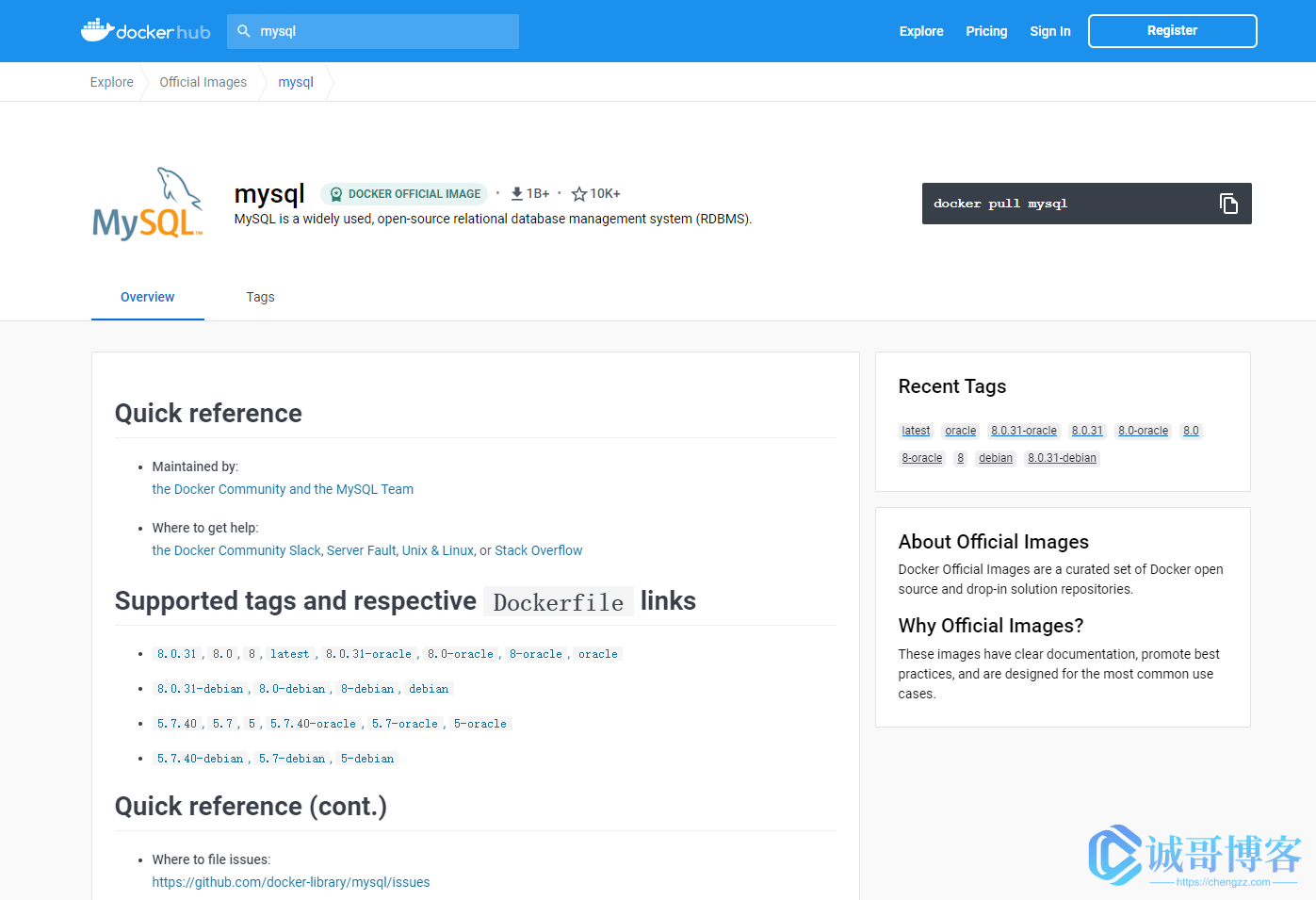Open the 5.7-debian Dockerfile link

(292, 759)
